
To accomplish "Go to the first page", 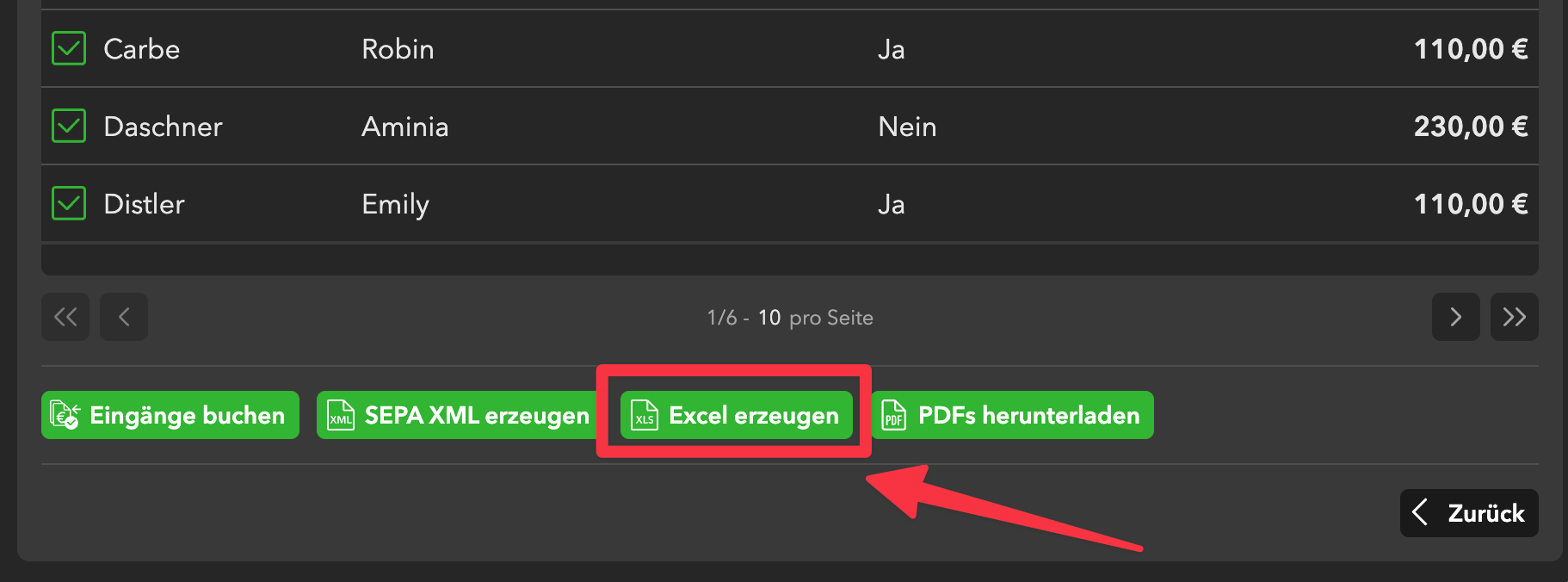I will (x=65, y=317).
